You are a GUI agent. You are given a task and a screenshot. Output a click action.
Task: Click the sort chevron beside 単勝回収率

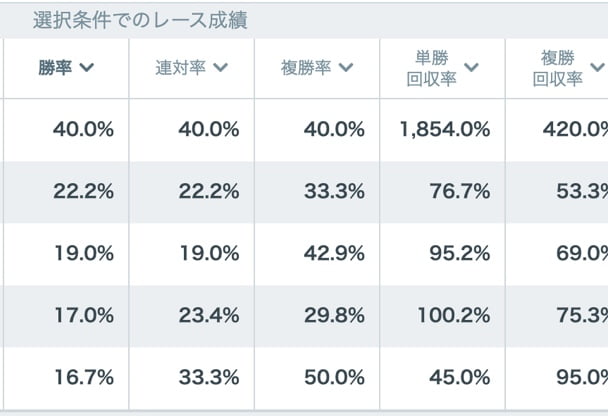(472, 68)
